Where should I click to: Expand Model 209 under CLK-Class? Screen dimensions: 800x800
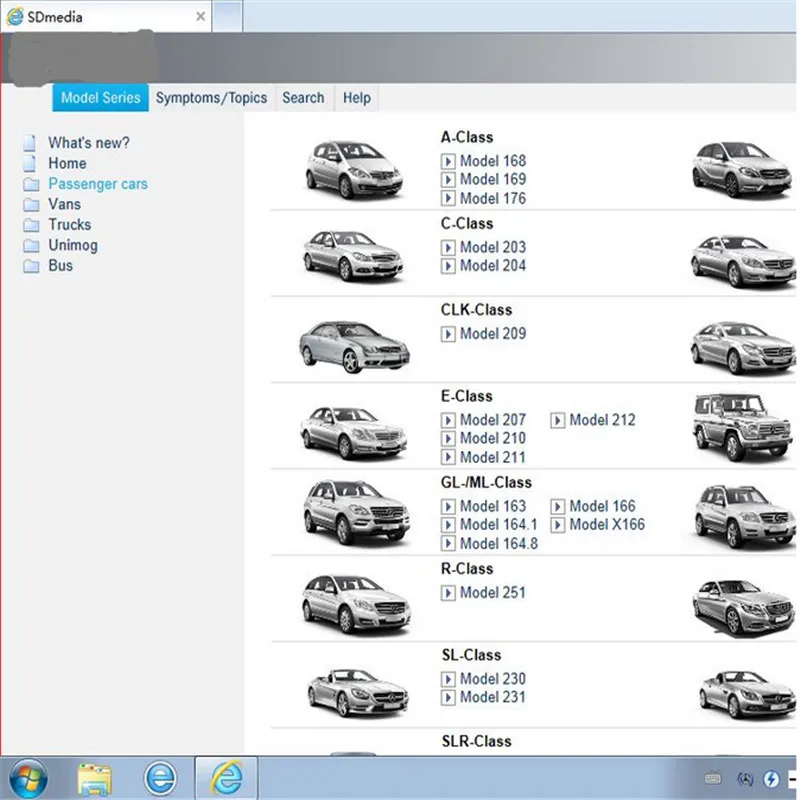coord(493,334)
